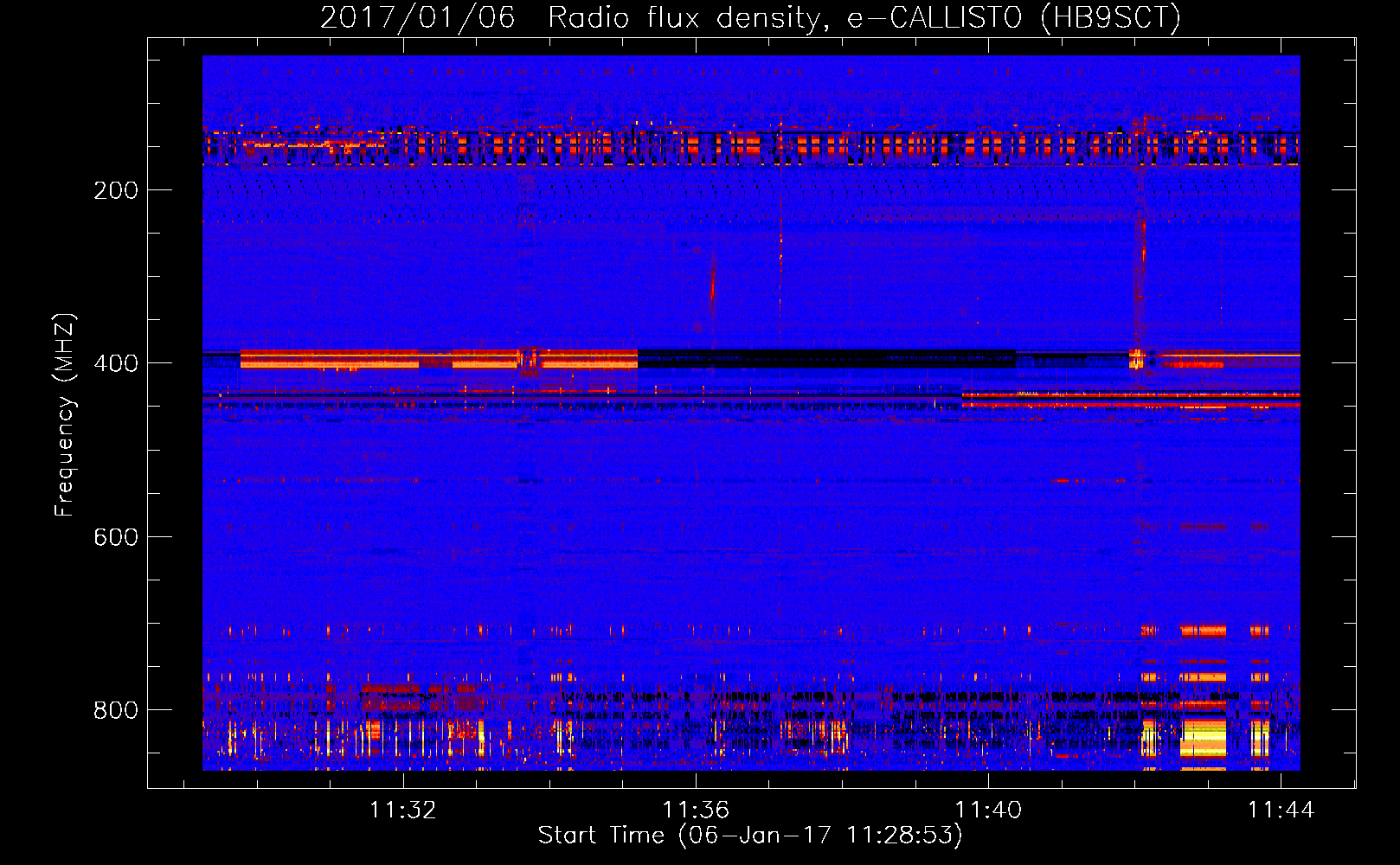Click the 11:40 time tick label
Image resolution: width=1400 pixels, height=865 pixels.
pos(988,811)
